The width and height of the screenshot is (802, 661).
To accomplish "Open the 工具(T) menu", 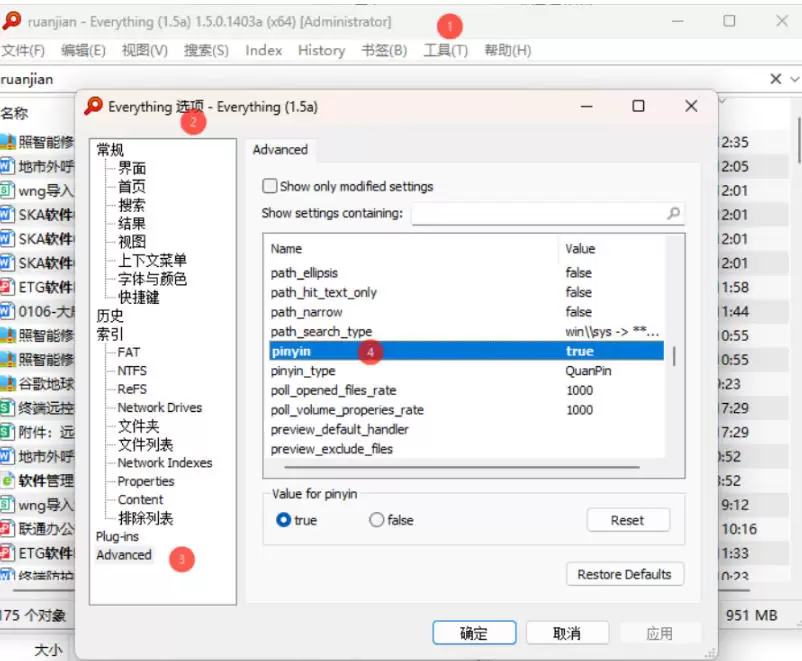I will [x=445, y=50].
